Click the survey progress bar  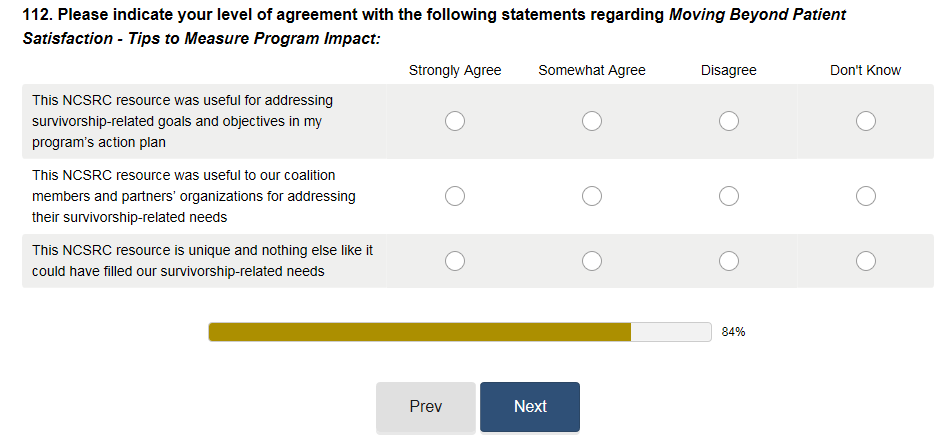click(x=459, y=332)
